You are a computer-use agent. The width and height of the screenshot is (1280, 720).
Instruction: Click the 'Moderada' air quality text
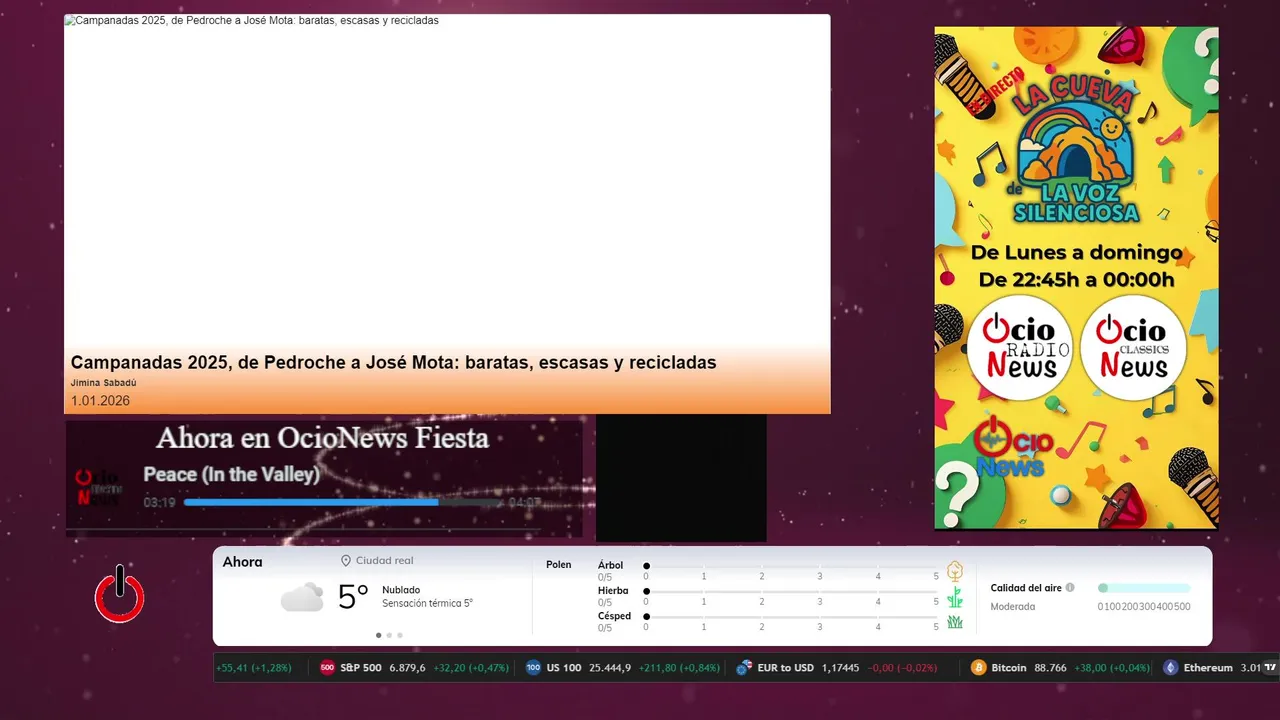coord(1013,607)
